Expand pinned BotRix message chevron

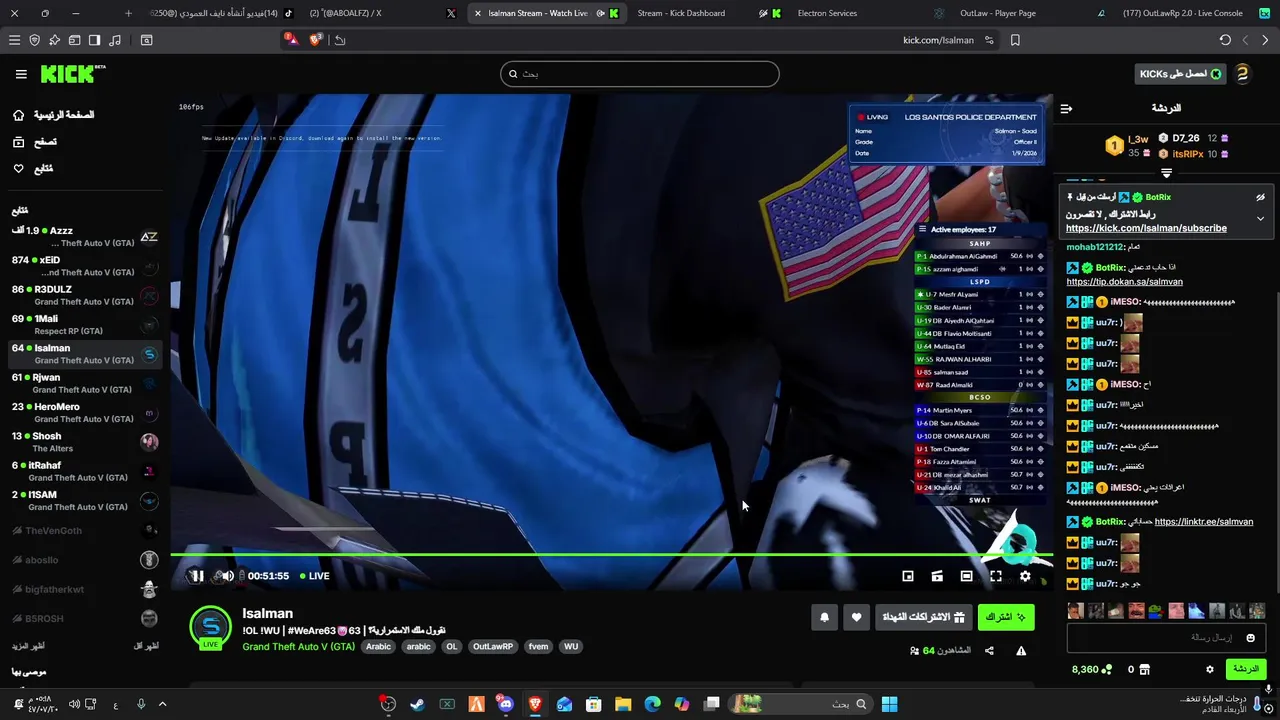pos(1260,218)
